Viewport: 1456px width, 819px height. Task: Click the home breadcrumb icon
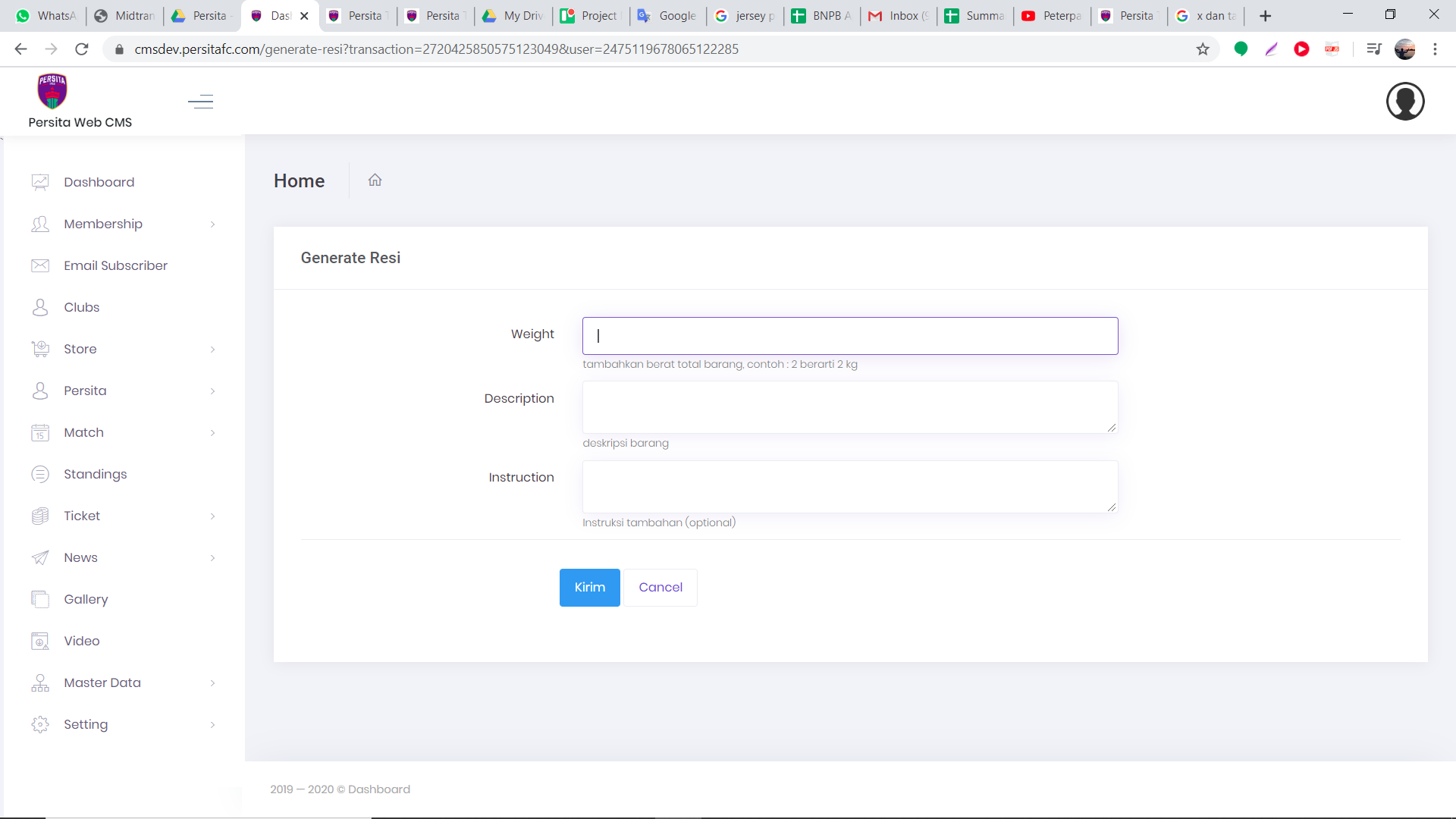(375, 180)
